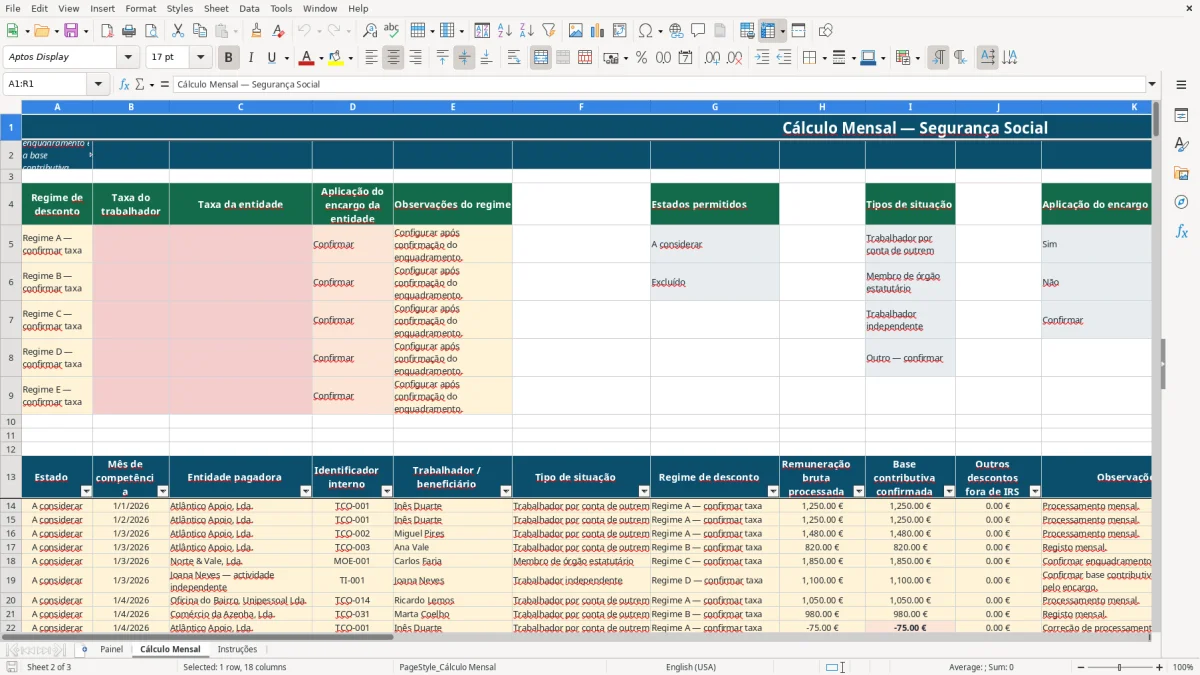Toggle Bold formatting

229,58
